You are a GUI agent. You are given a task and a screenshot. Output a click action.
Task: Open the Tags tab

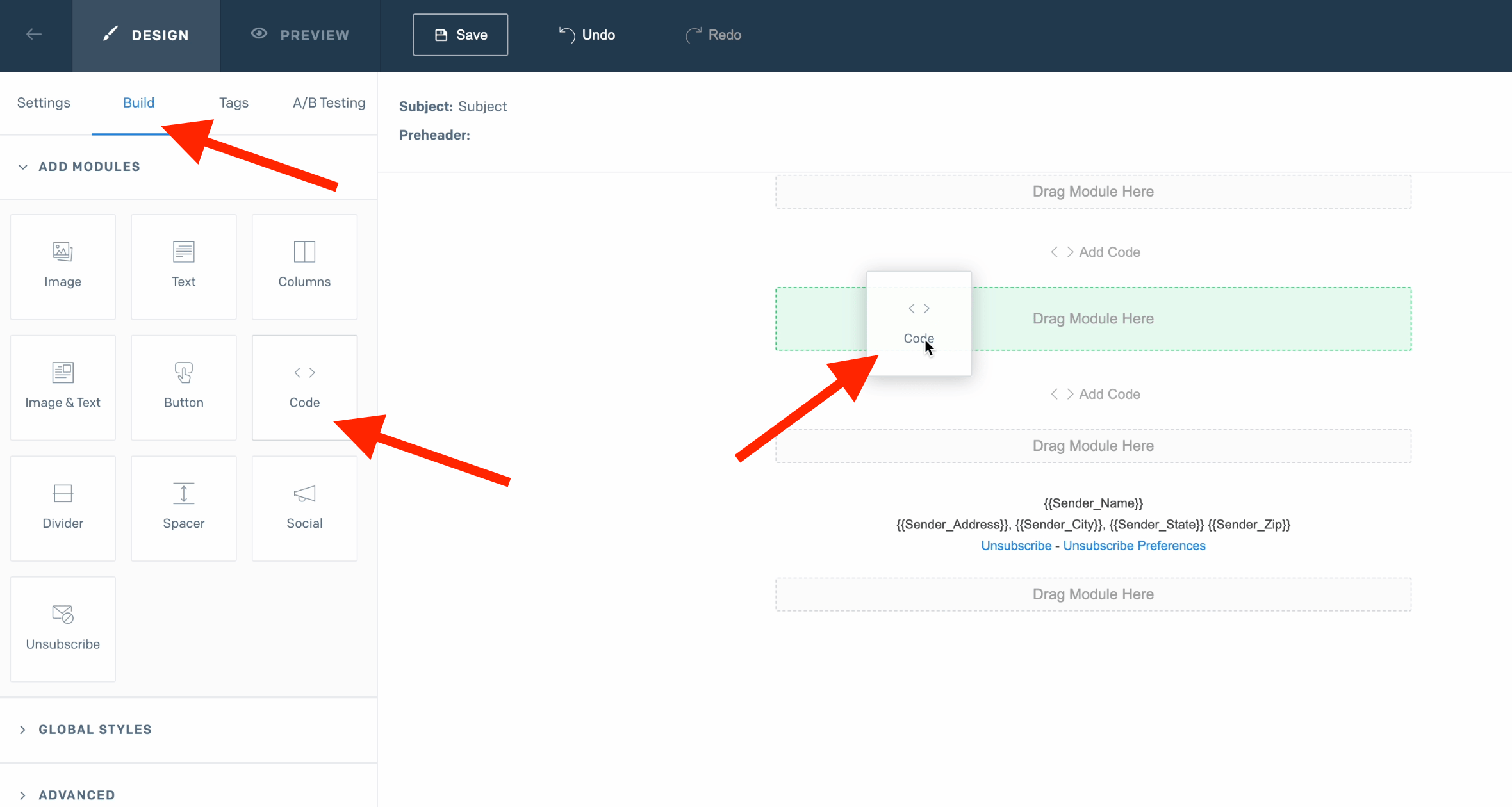click(x=234, y=102)
